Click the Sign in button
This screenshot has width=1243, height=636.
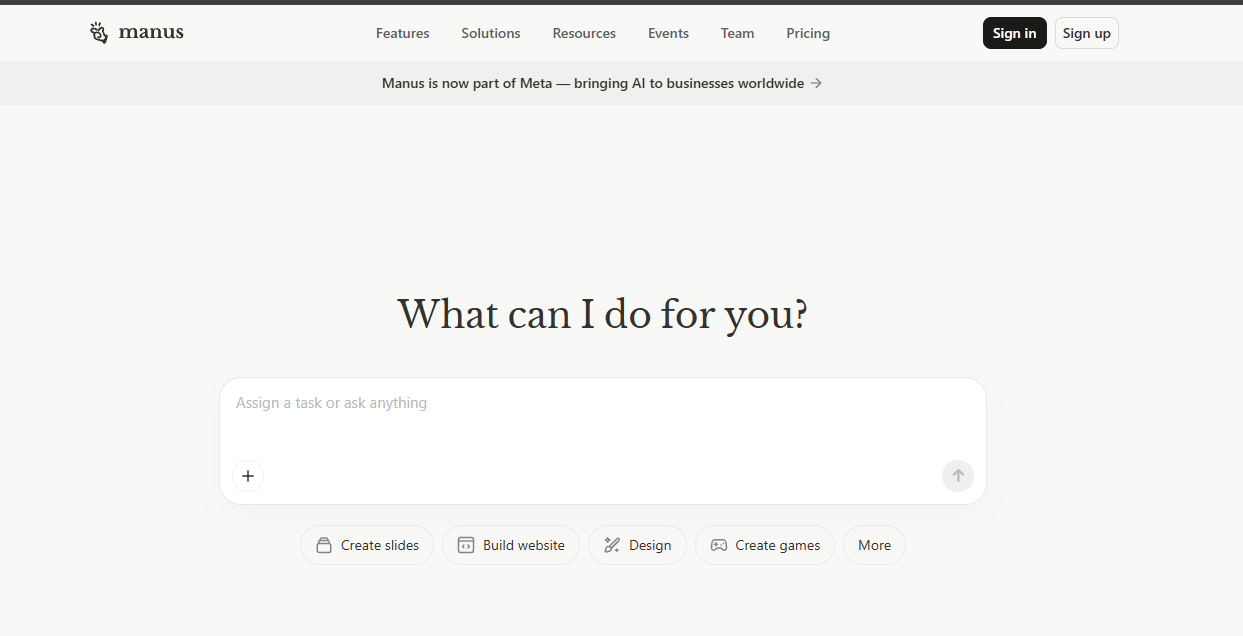point(1015,33)
